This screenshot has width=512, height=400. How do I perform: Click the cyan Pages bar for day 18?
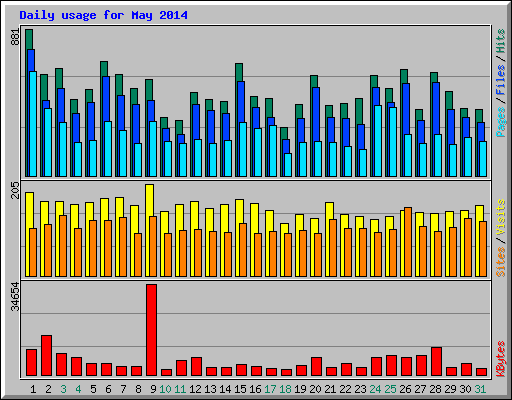(x=288, y=165)
